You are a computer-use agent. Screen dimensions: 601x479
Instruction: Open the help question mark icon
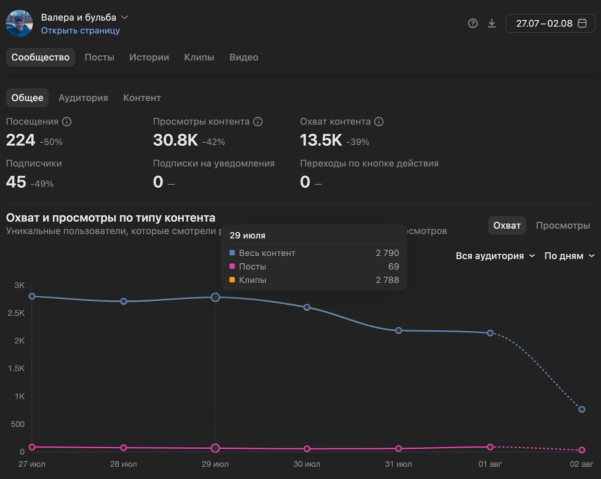coord(473,24)
